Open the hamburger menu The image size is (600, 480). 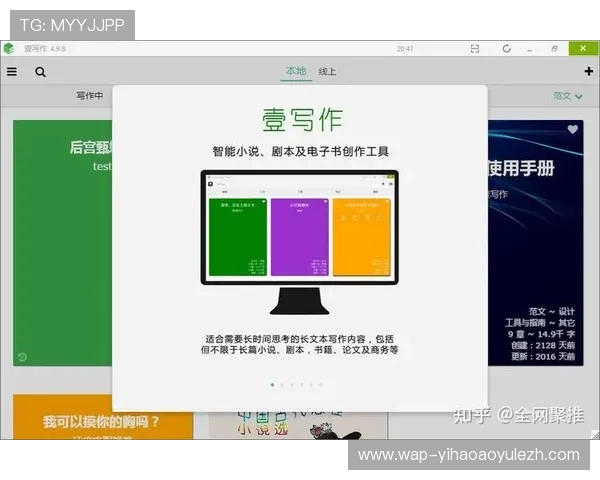pos(12,72)
